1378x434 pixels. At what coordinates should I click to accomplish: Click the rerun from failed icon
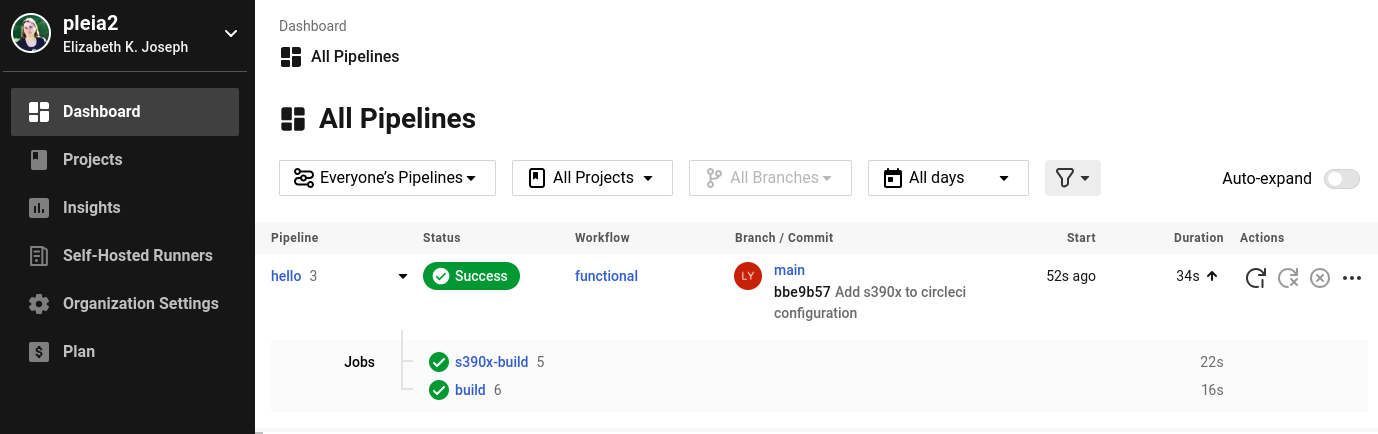(1288, 278)
